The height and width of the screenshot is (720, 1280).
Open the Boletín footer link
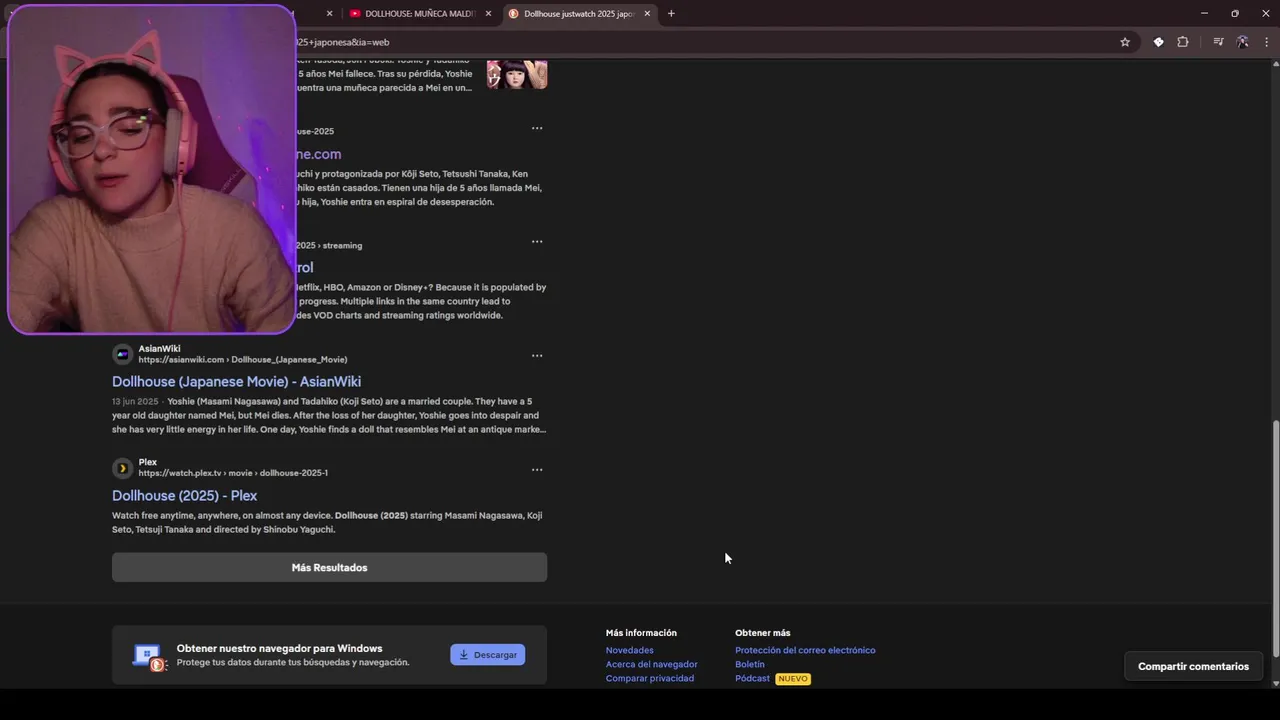click(749, 664)
